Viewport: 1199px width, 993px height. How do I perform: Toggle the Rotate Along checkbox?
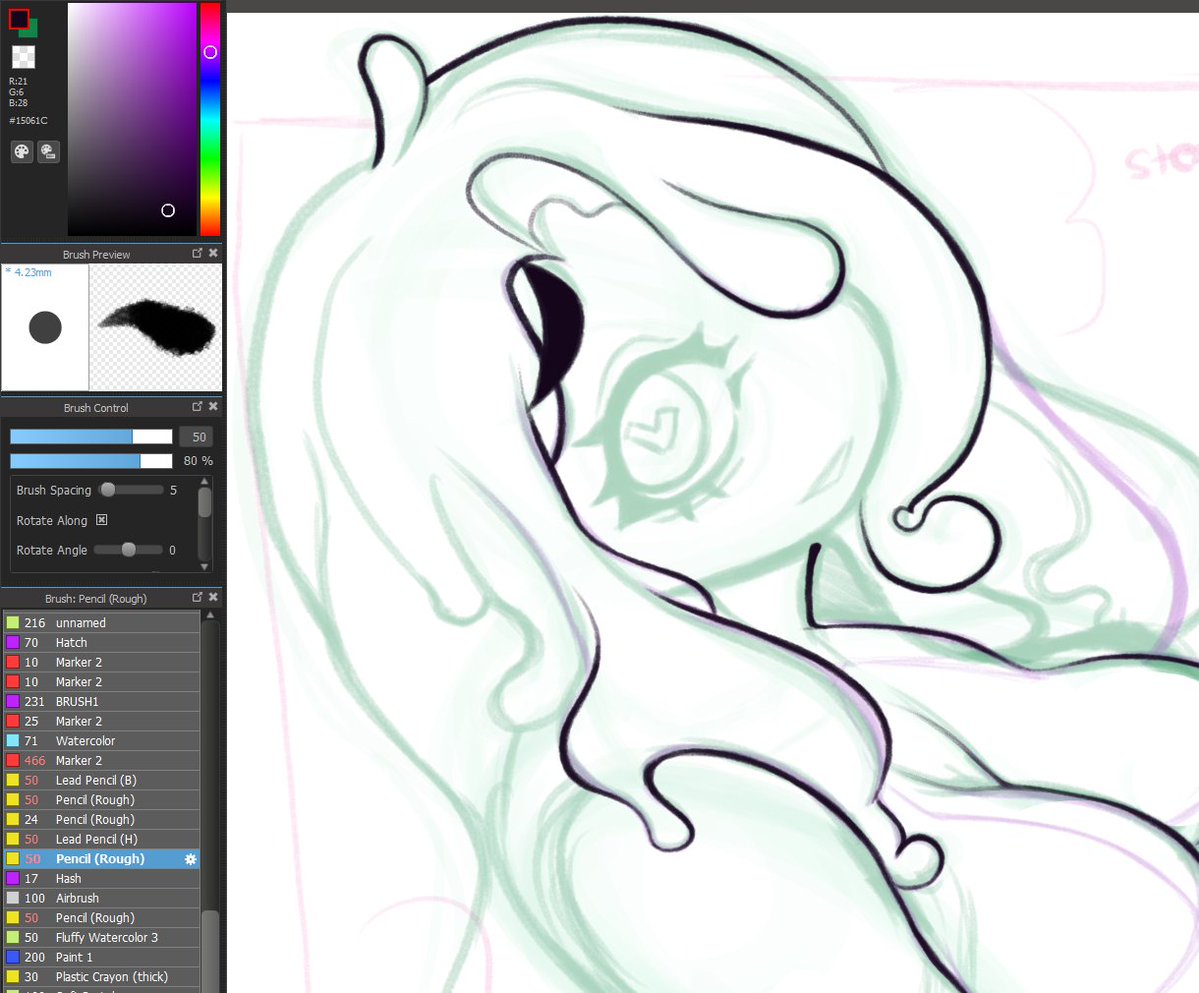(x=102, y=520)
